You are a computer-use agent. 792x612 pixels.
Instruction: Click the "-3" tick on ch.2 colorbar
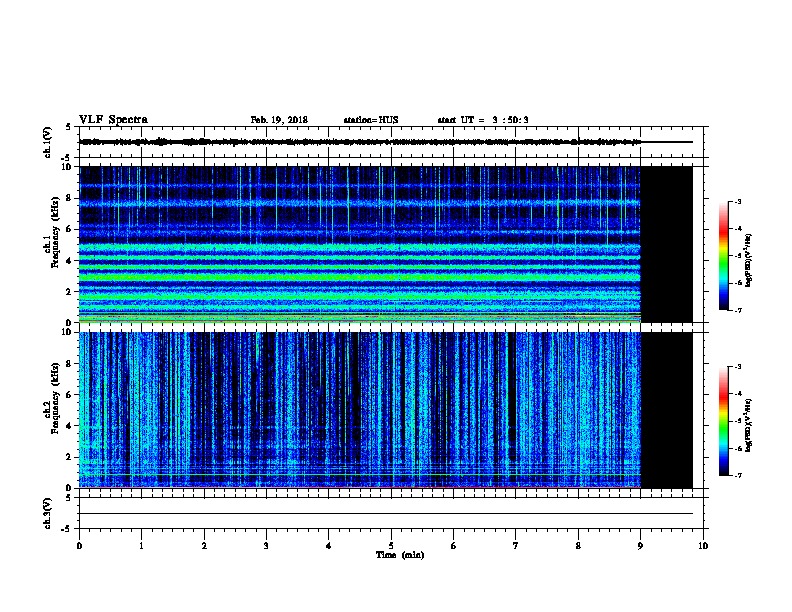[x=737, y=367]
